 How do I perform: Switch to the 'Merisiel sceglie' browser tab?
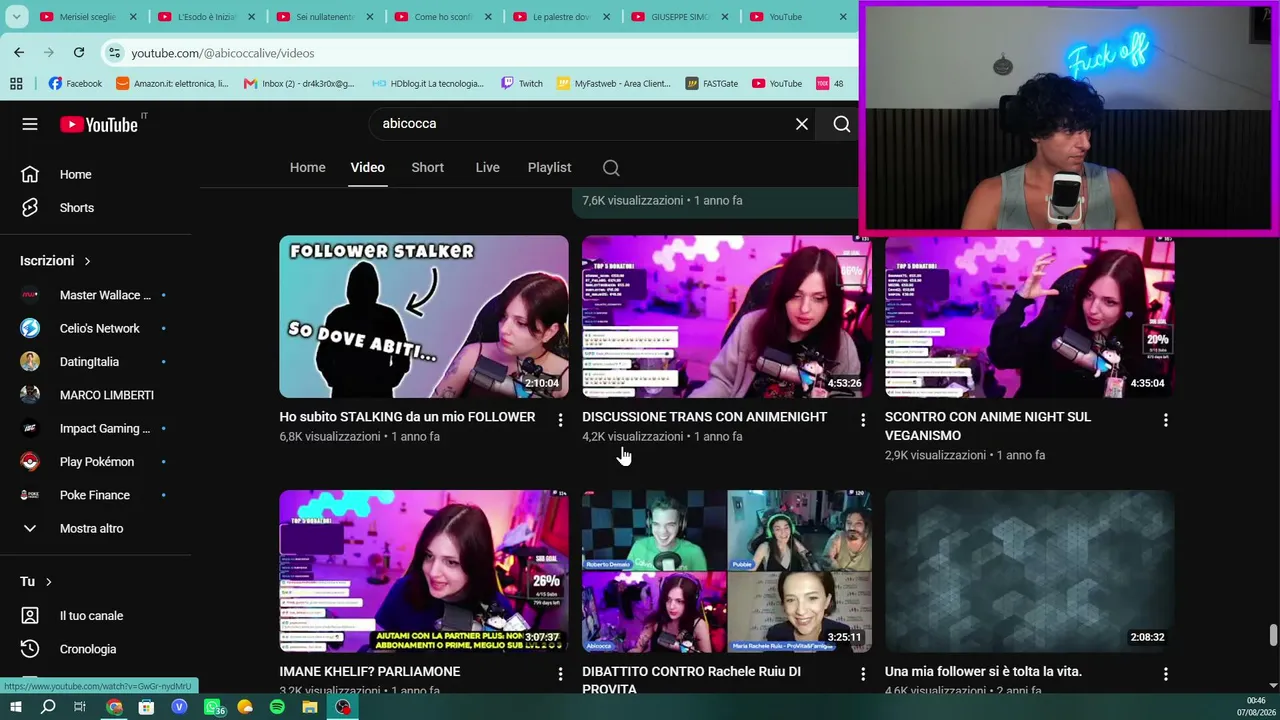(88, 17)
